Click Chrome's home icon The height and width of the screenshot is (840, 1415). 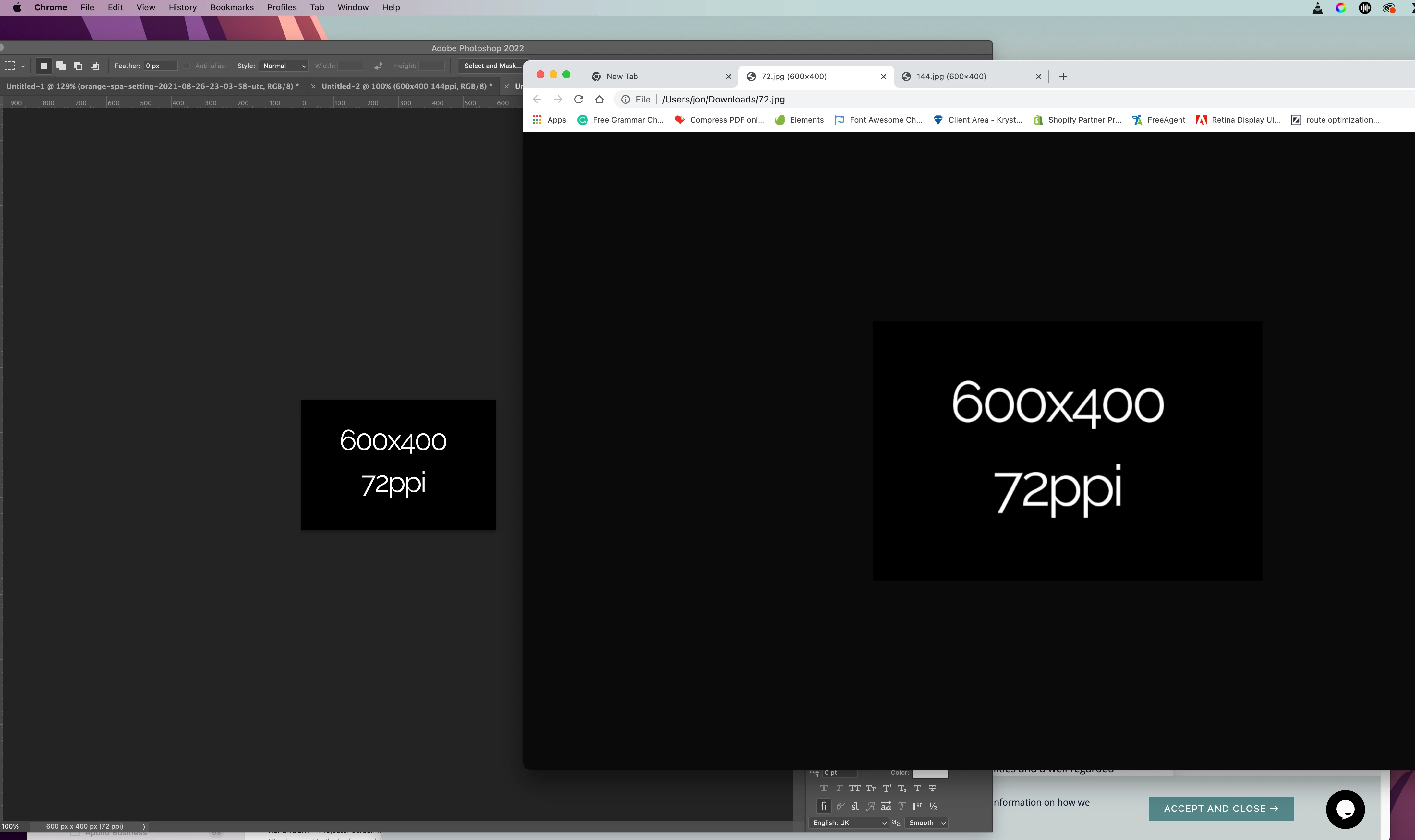pyautogui.click(x=599, y=99)
